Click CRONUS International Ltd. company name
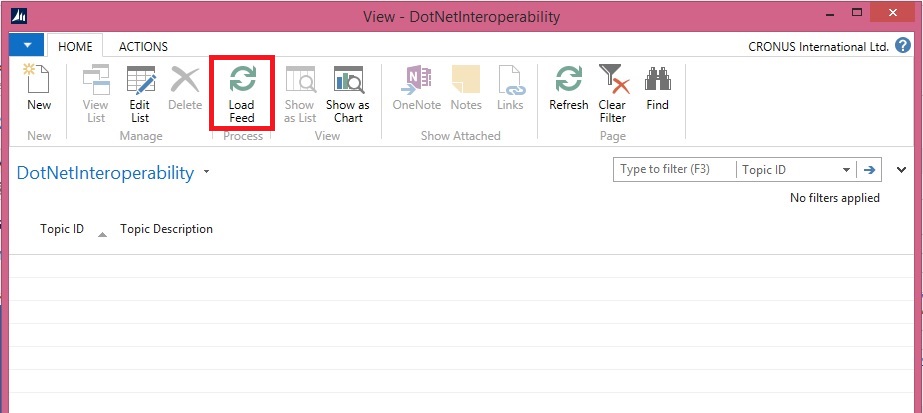Screen dimensions: 923x413 click(x=818, y=46)
